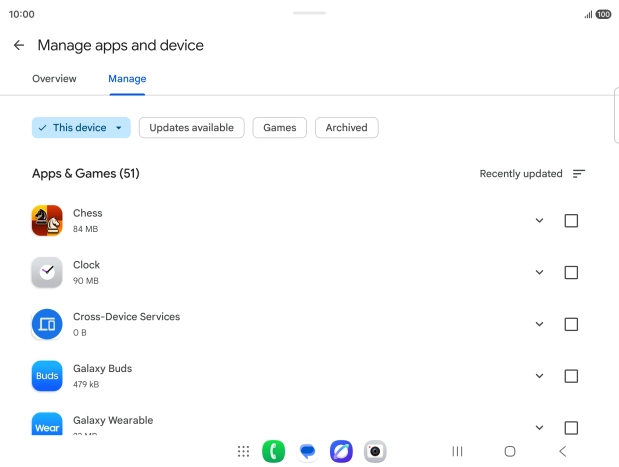The image size is (619, 467).
Task: Click the 479 kB size text
Action: [x=86, y=384]
